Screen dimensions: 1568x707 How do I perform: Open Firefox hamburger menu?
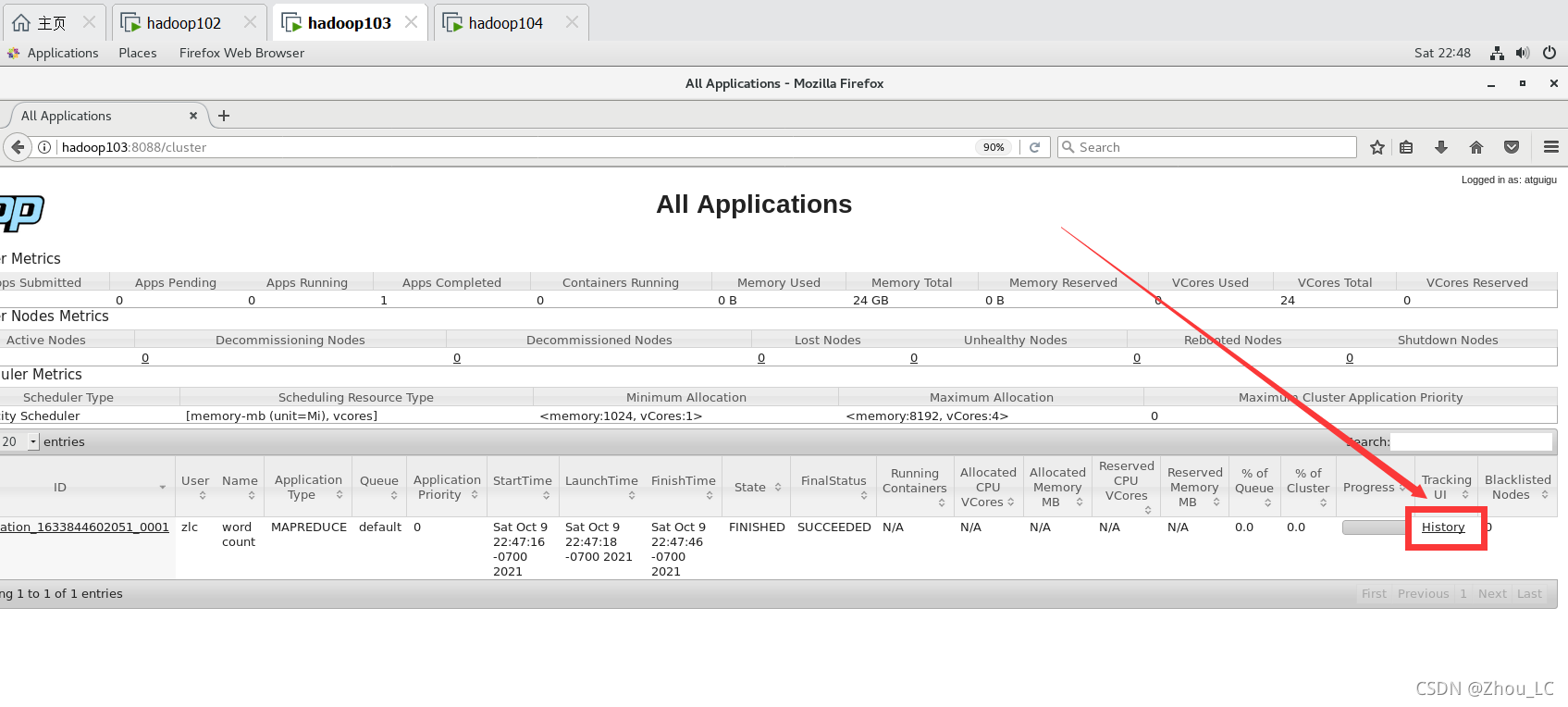coord(1551,147)
